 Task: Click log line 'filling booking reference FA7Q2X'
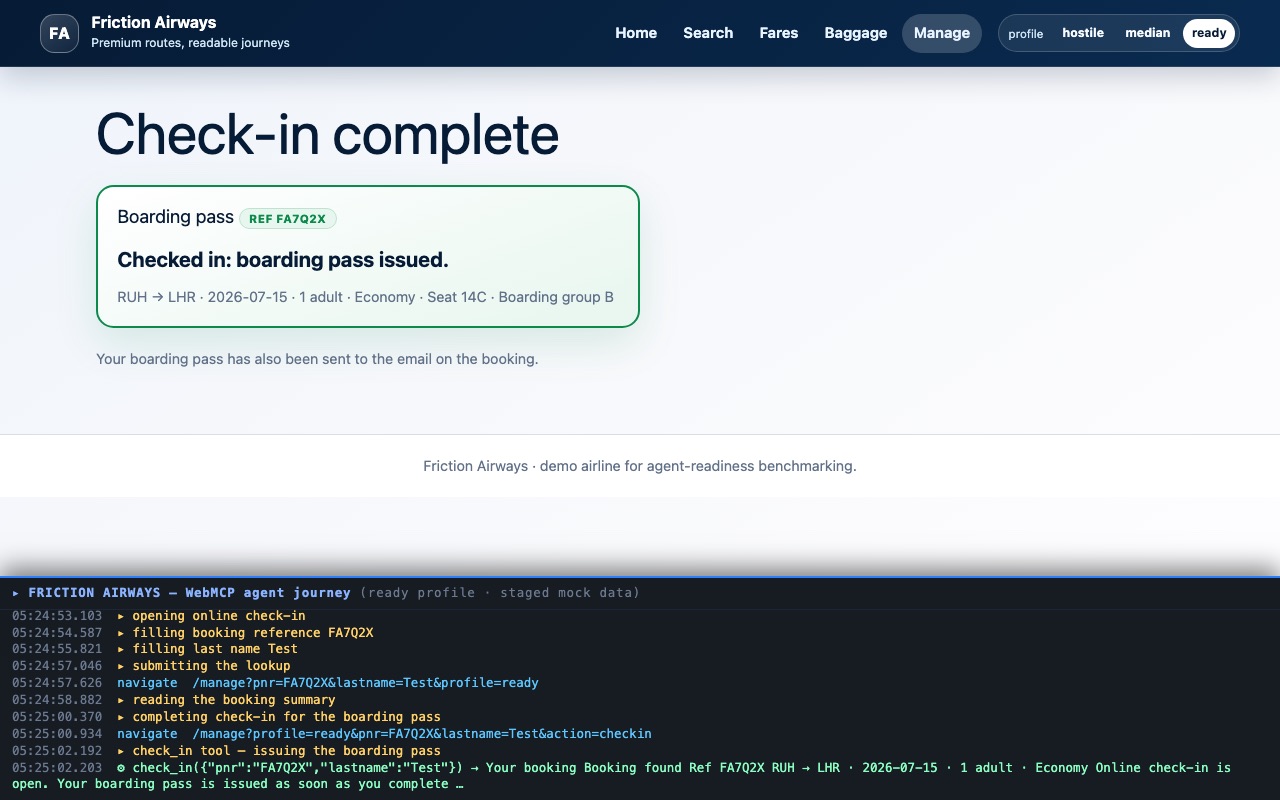tap(245, 633)
